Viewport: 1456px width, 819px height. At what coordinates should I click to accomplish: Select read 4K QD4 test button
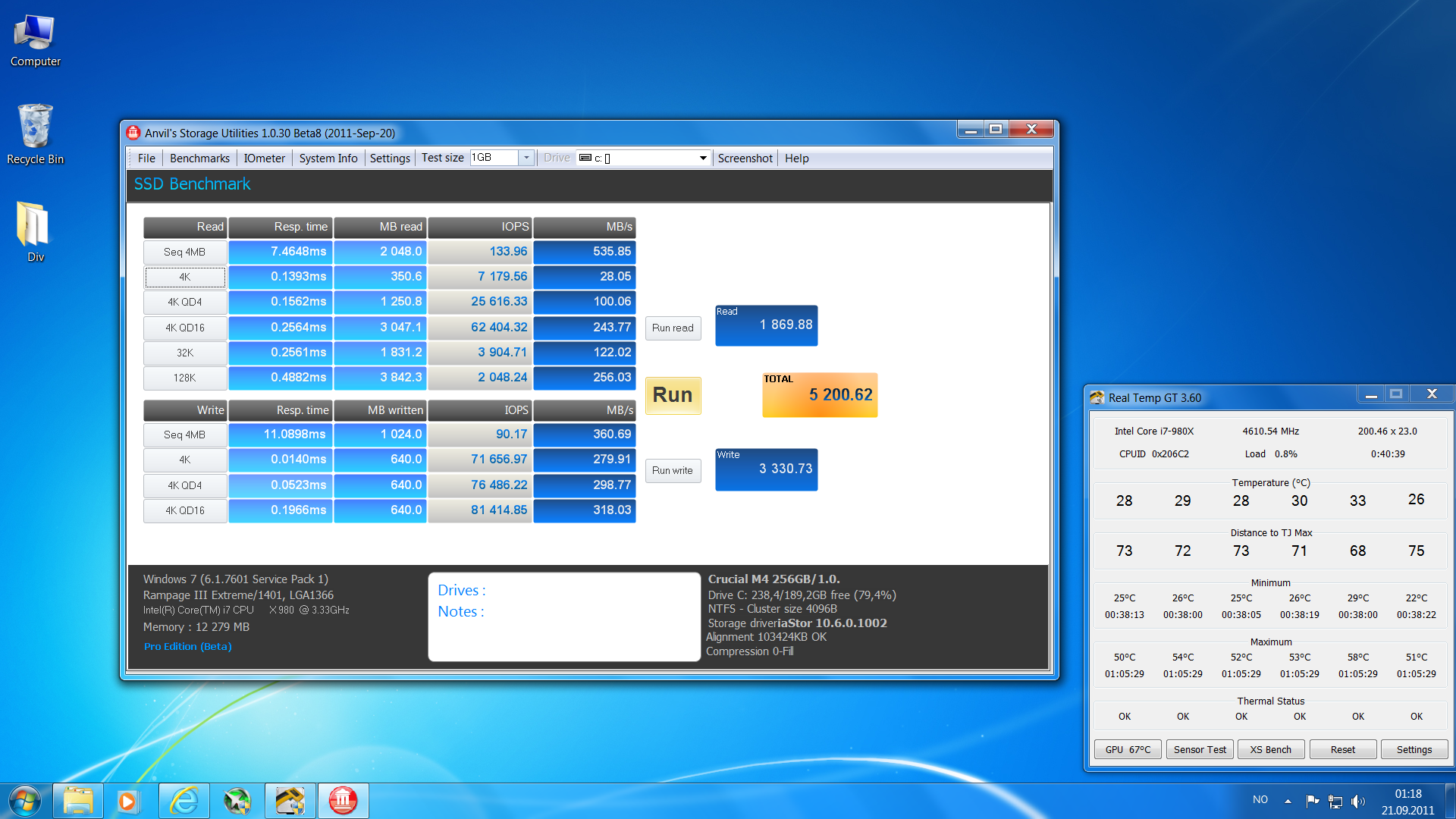(185, 302)
